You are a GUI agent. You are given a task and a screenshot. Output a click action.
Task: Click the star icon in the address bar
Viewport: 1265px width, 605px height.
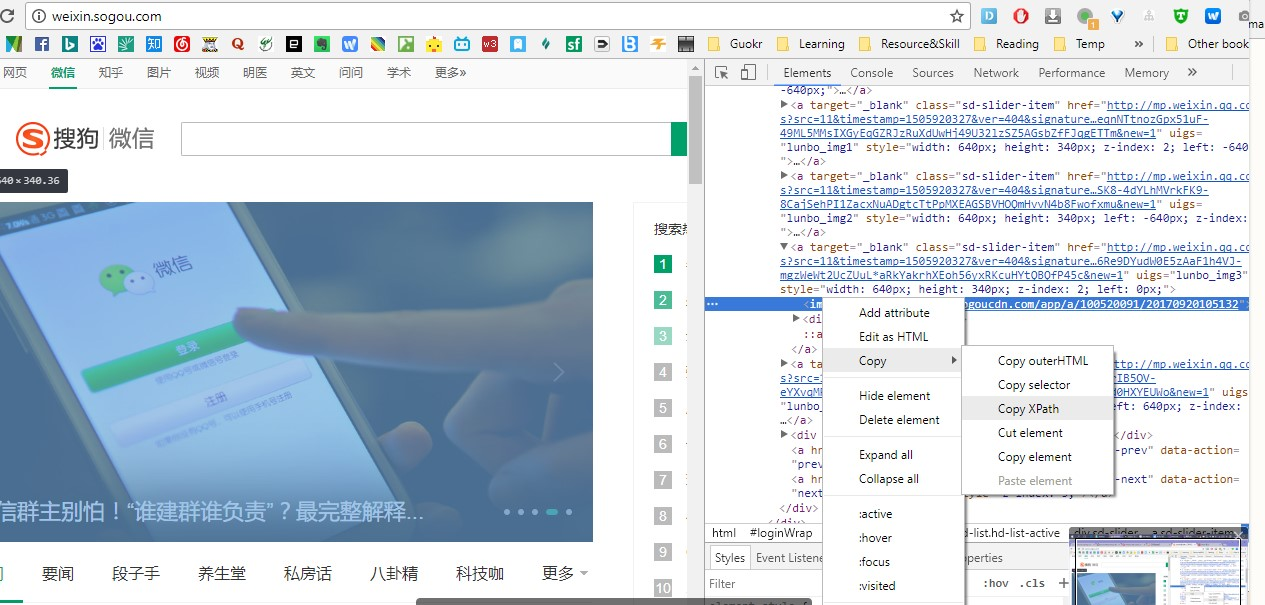coord(956,16)
